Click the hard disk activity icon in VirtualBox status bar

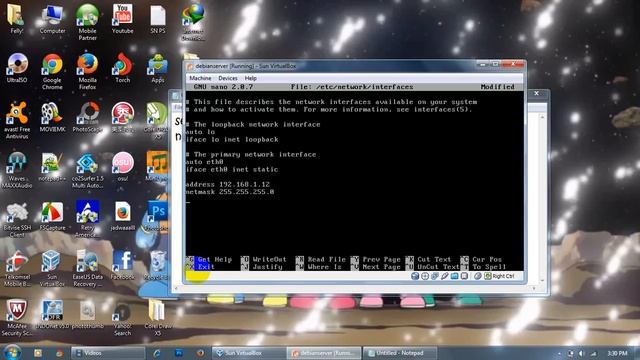coord(415,276)
